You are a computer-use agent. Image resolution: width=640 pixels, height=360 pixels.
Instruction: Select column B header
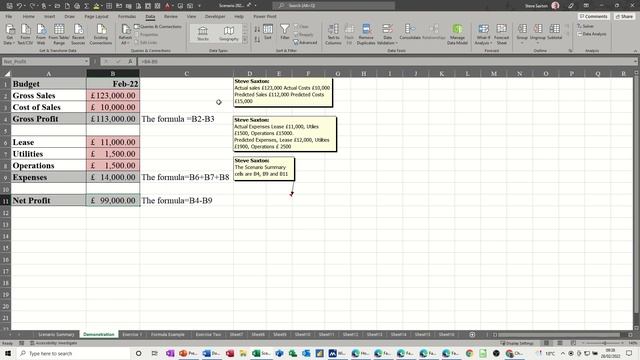113,73
